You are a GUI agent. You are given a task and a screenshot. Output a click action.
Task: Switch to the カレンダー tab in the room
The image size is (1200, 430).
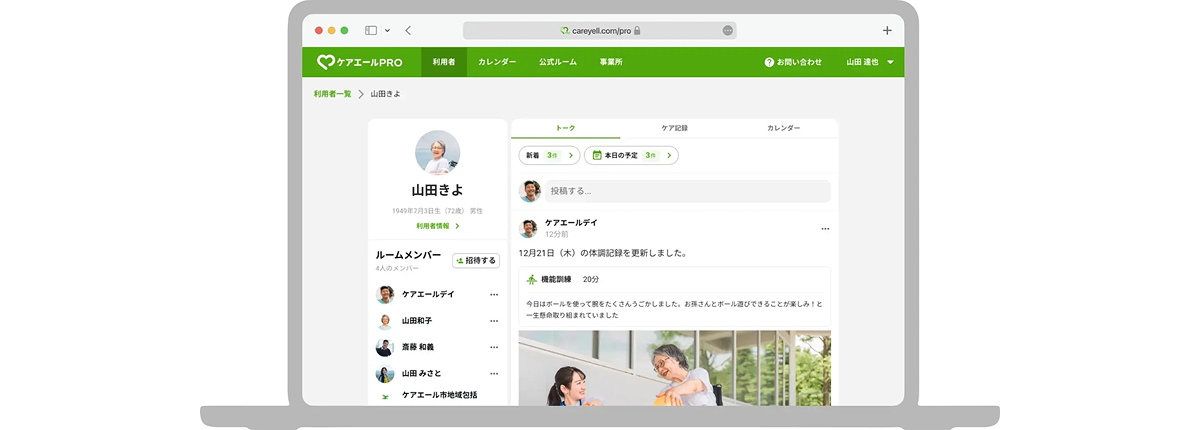tap(783, 129)
